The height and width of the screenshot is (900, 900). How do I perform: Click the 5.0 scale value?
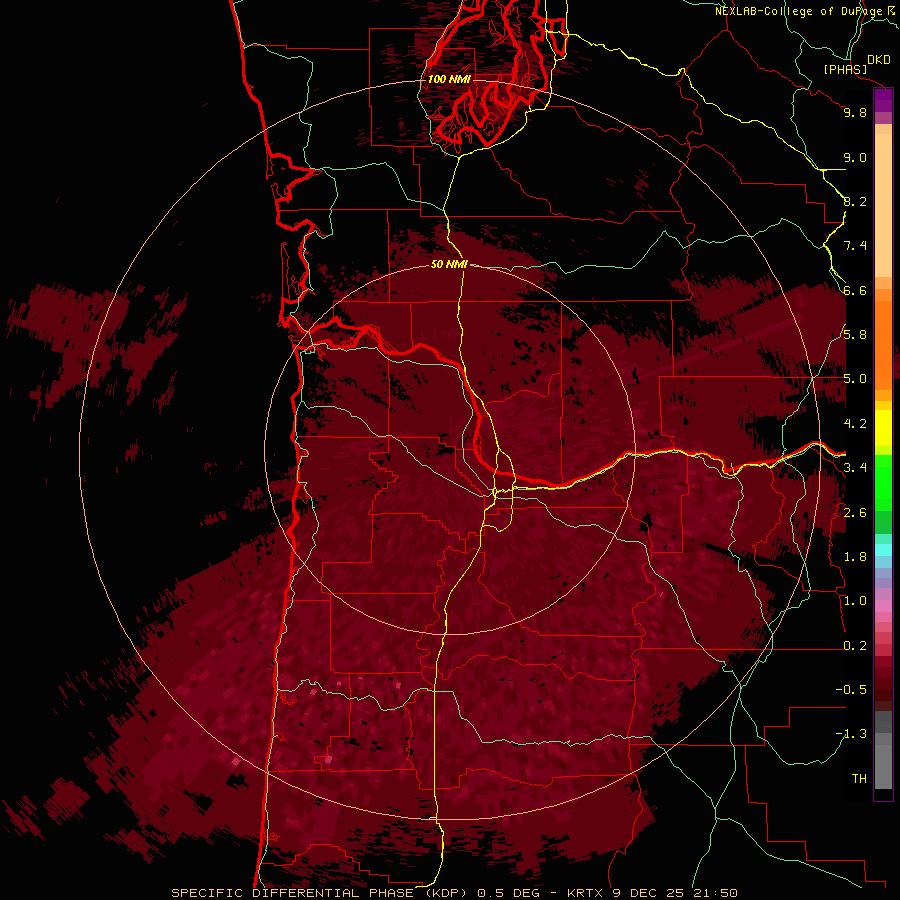[855, 379]
